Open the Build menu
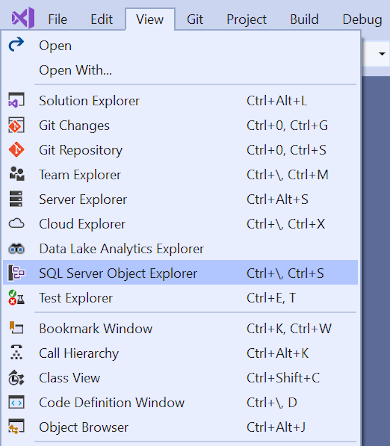The height and width of the screenshot is (446, 390). (304, 19)
